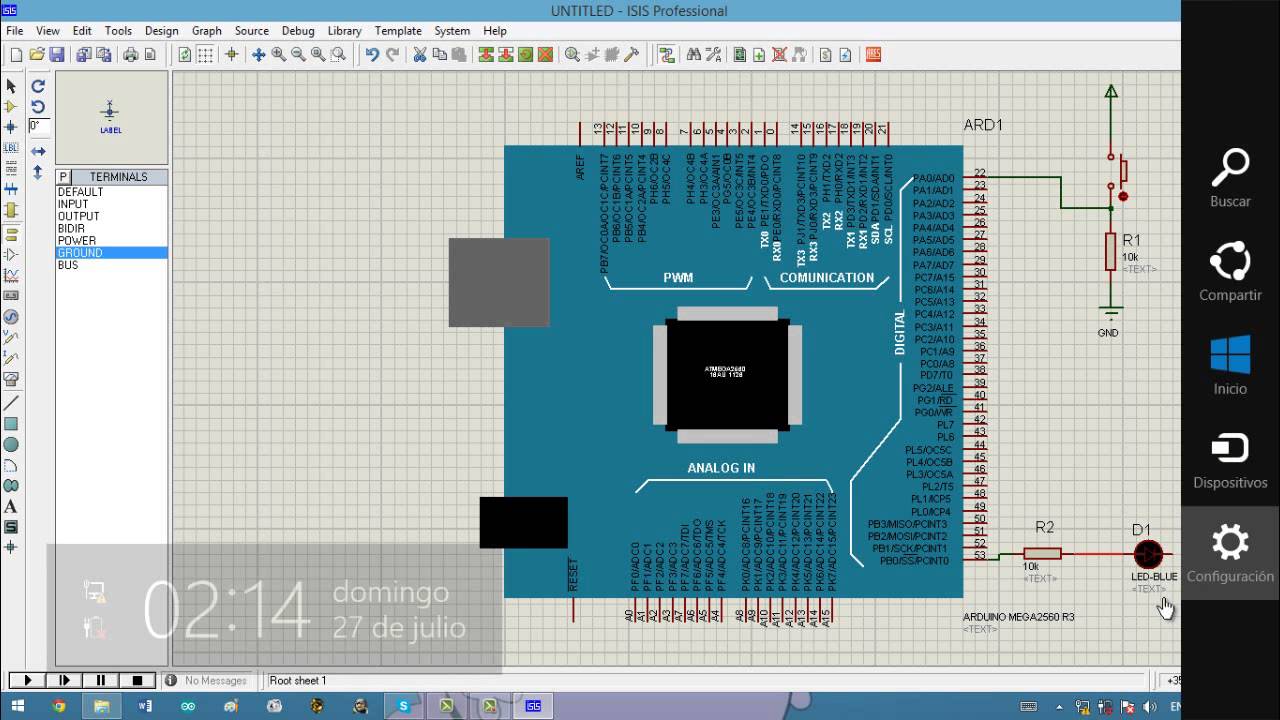1280x720 pixels.
Task: Open the File menu
Action: 15,31
